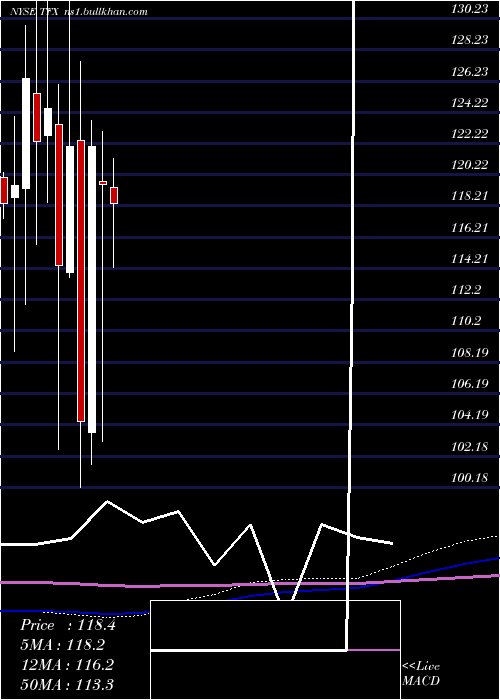Viewport: 500px width, 700px height.
Task: Click the 116.21 price axis label
Action: pyautogui.click(x=470, y=228)
